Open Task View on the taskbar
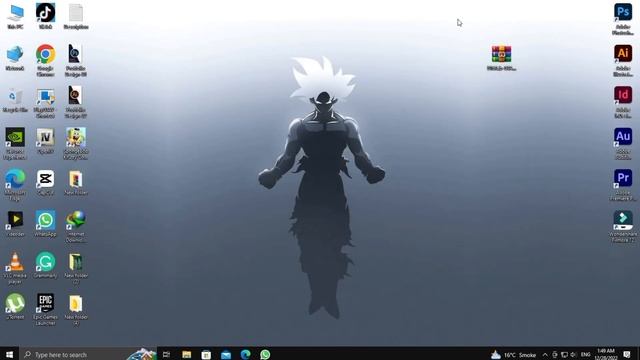The width and height of the screenshot is (640, 360). [166, 354]
